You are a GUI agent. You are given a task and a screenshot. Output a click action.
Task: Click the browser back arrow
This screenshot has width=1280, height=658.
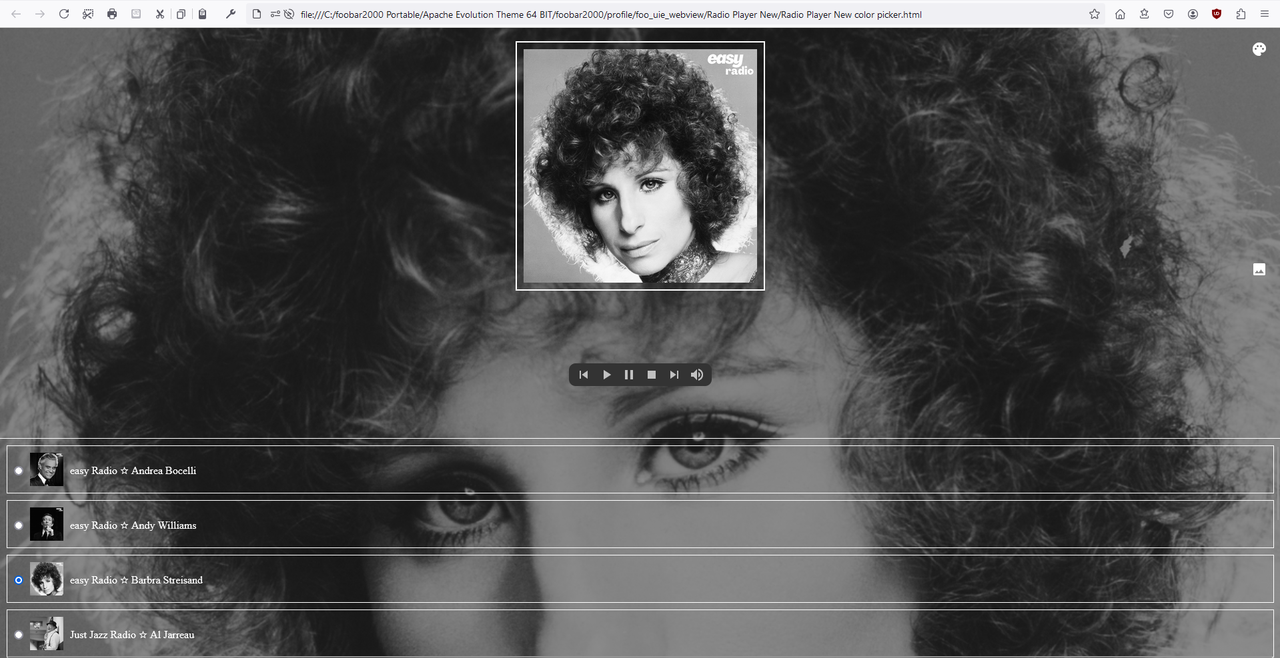[16, 14]
